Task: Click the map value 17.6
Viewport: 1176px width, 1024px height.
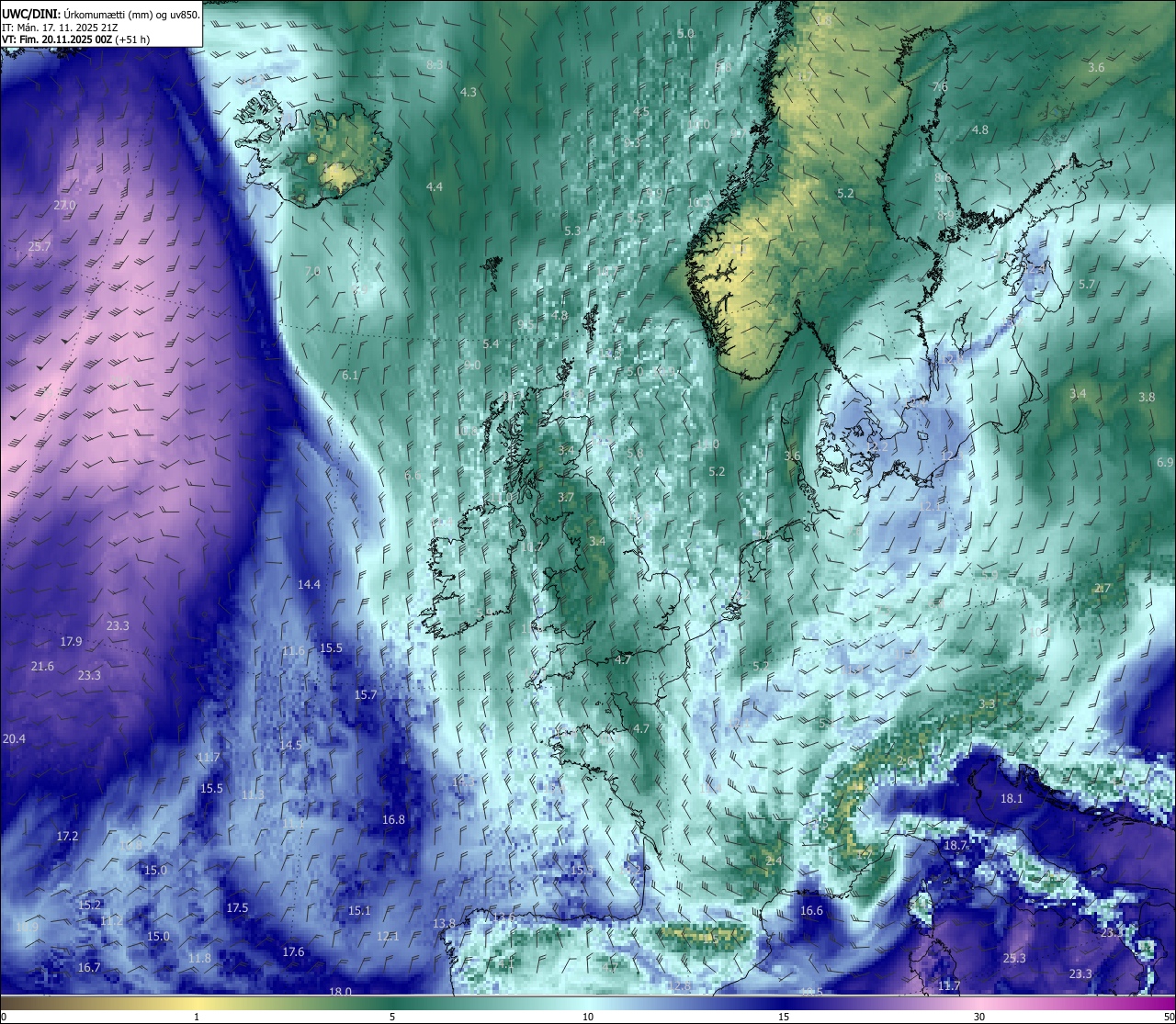Action: click(293, 951)
